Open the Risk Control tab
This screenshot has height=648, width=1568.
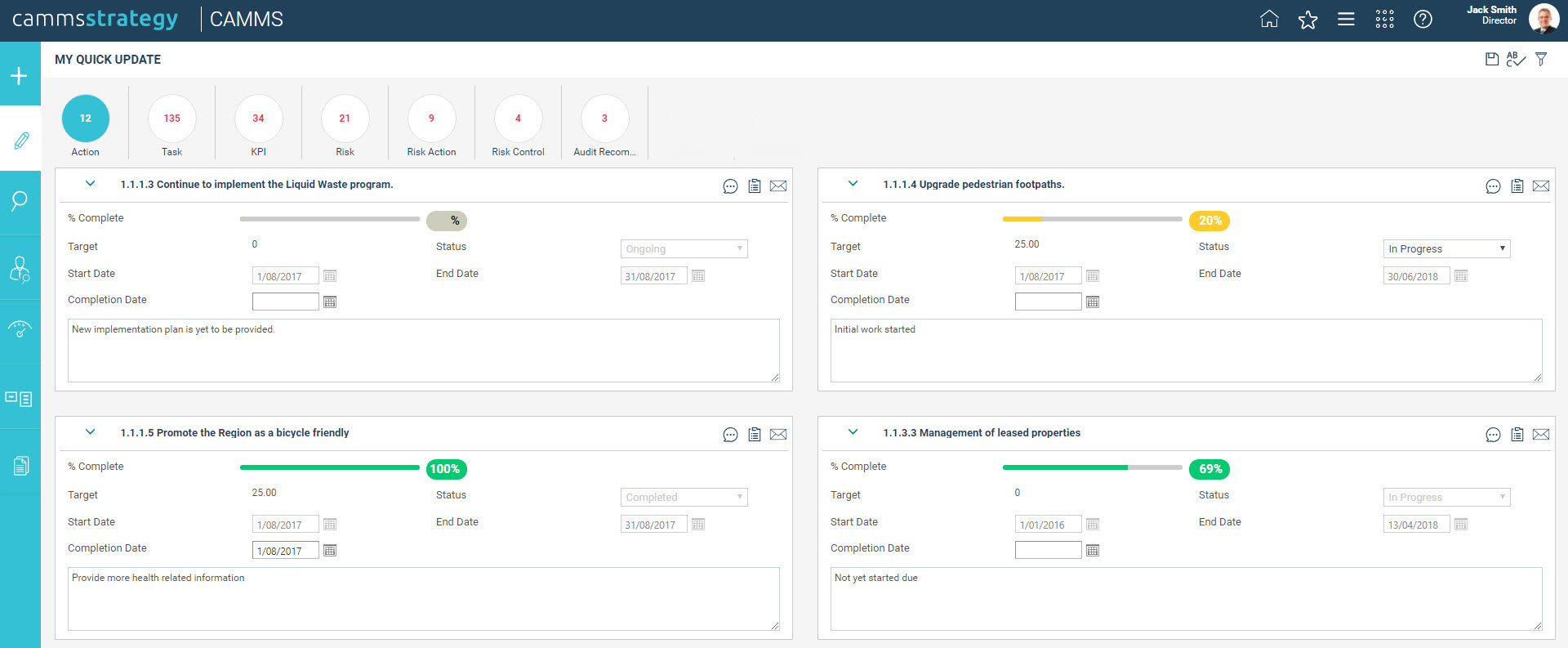[518, 125]
